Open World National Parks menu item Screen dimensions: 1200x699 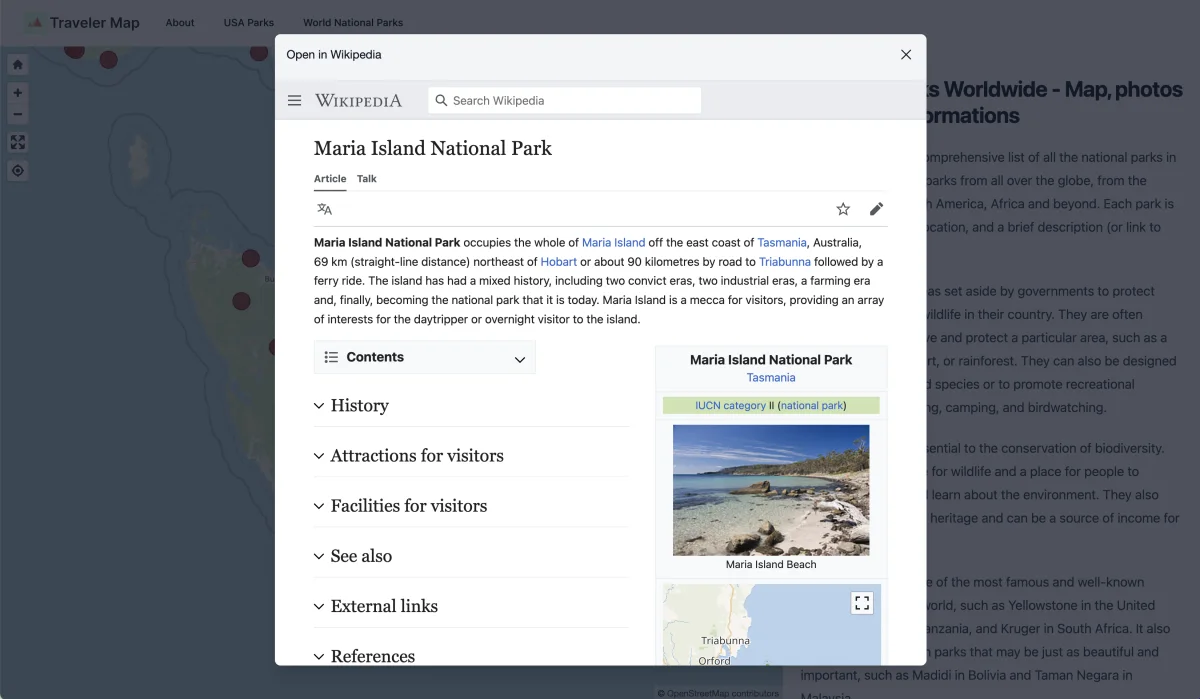353,22
